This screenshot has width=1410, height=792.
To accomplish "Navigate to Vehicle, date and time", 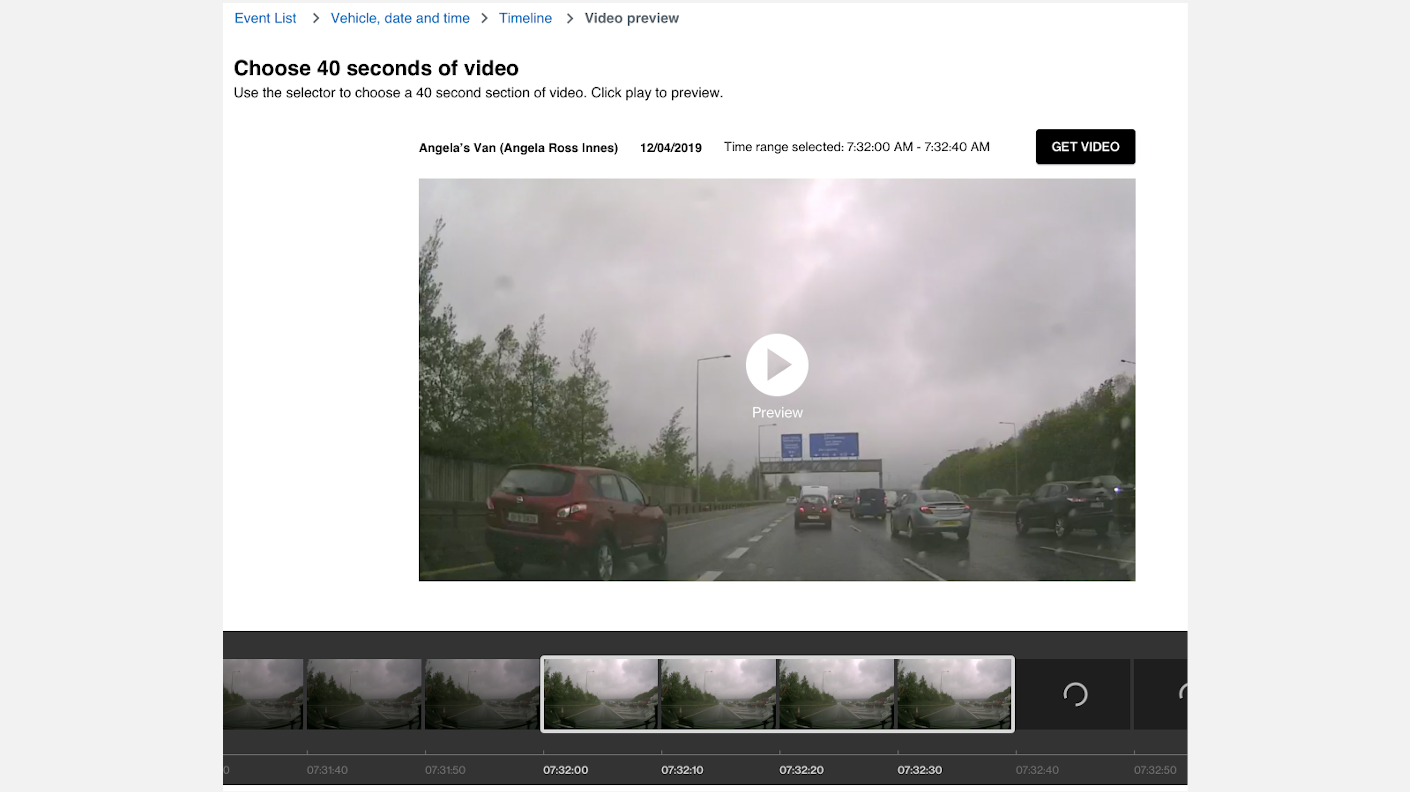I will click(400, 18).
